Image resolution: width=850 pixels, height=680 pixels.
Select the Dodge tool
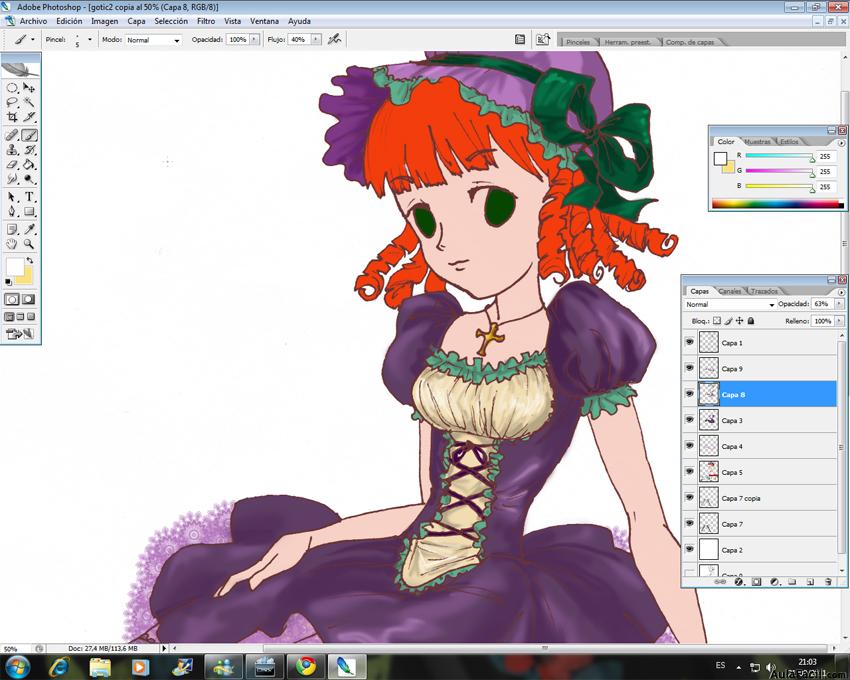coord(29,179)
